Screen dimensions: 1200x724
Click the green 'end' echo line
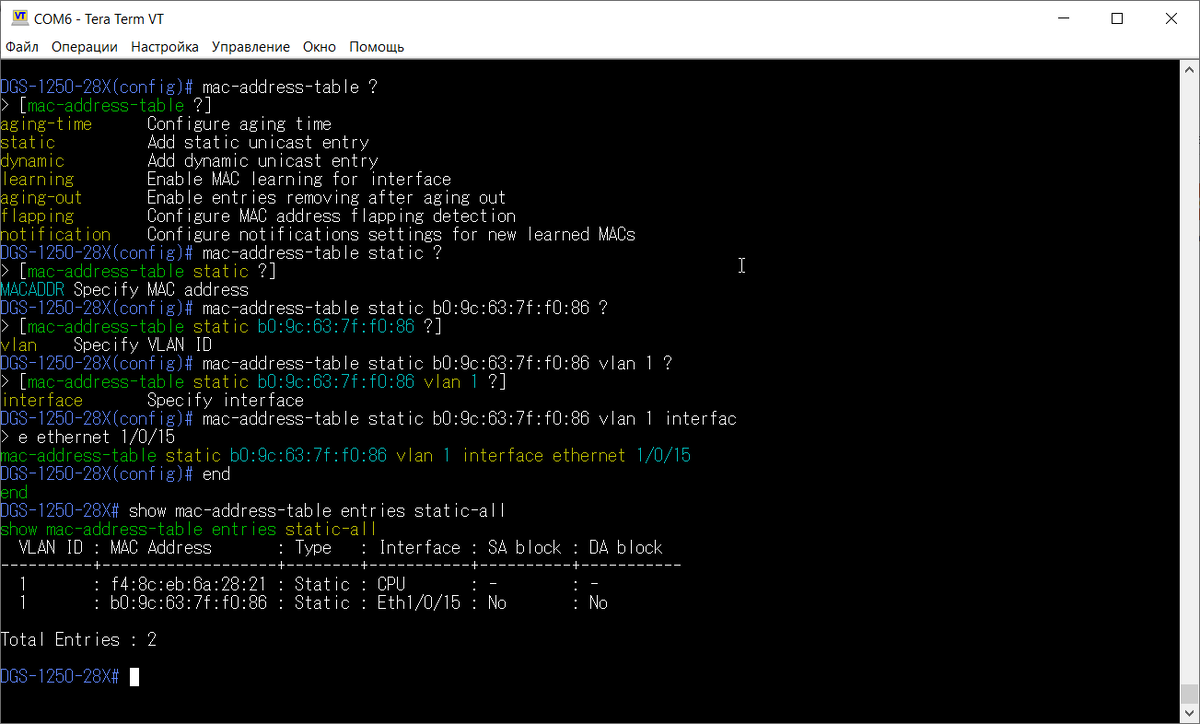click(14, 492)
